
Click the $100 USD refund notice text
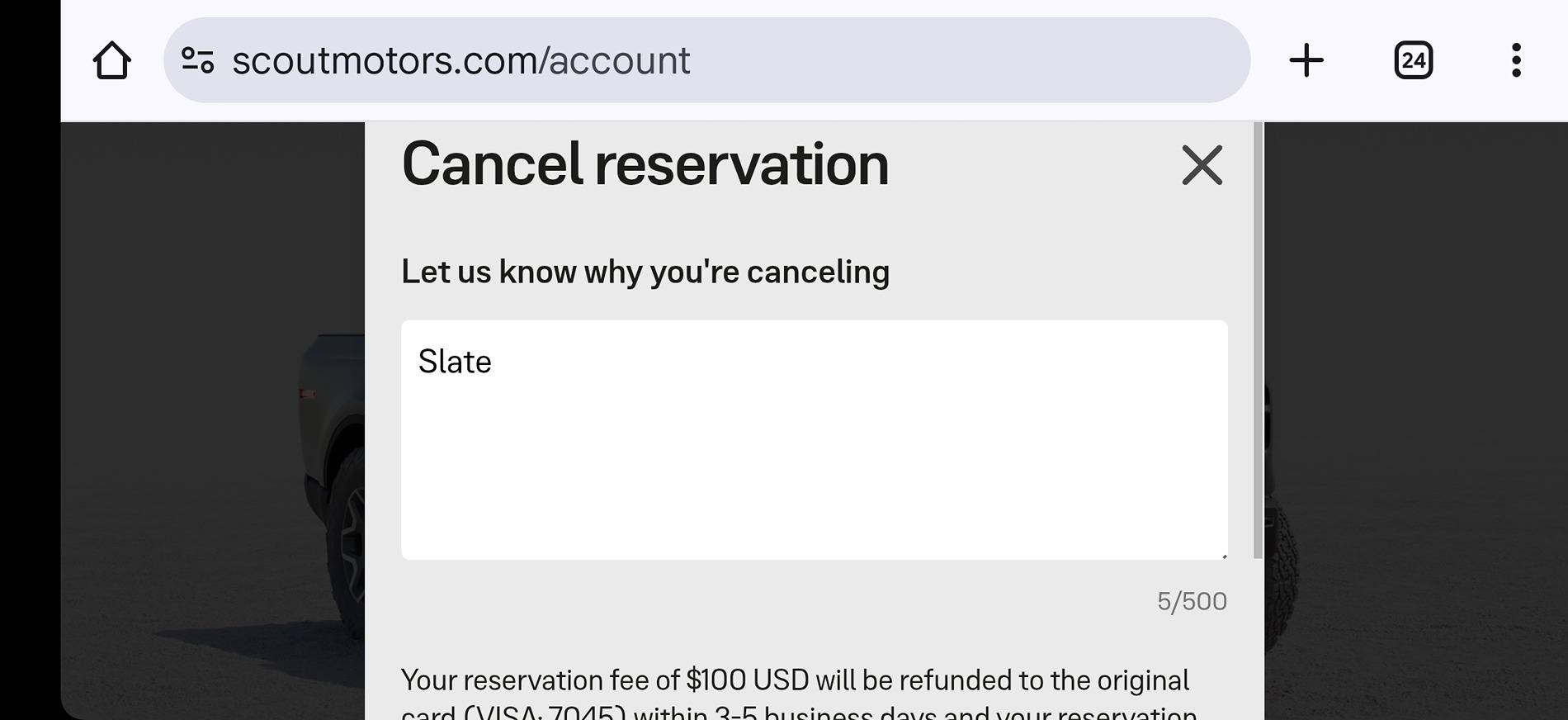tap(795, 680)
